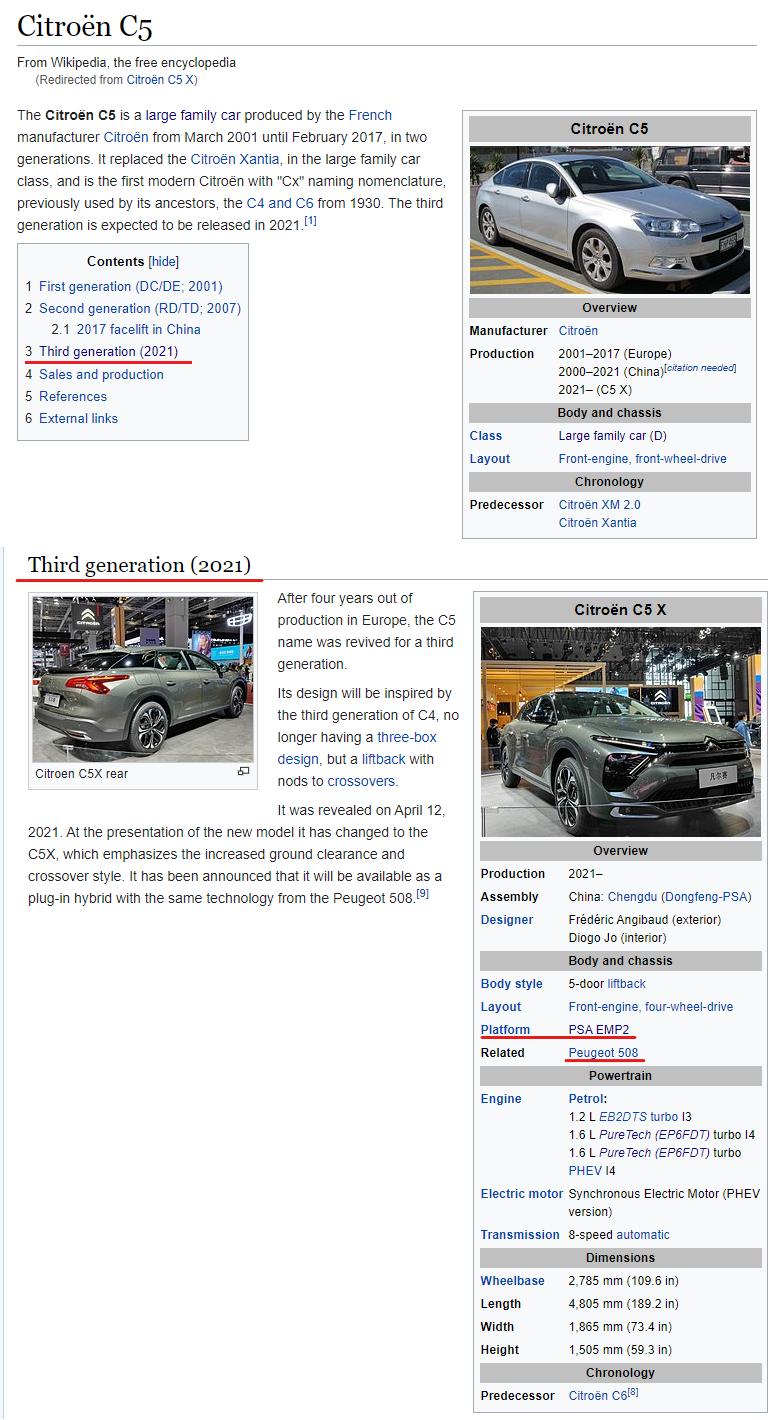Screen dimensions: 784x1420
Task: Select 'Frédéric Angibaud (exterior)' designer text
Action: 645,920
